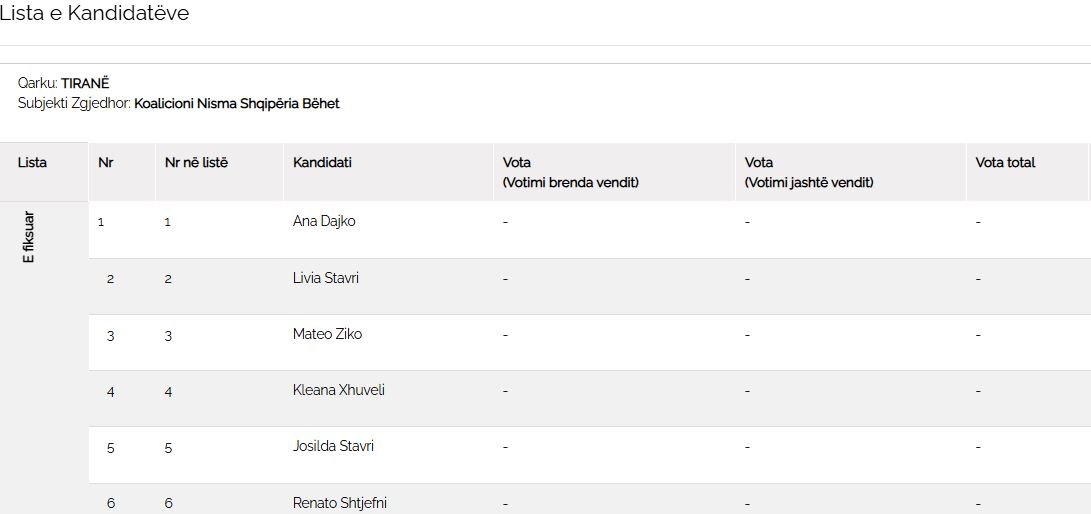Click the 'Vota (Votimi jashtë vendit)' header
The image size is (1091, 514).
click(x=809, y=172)
